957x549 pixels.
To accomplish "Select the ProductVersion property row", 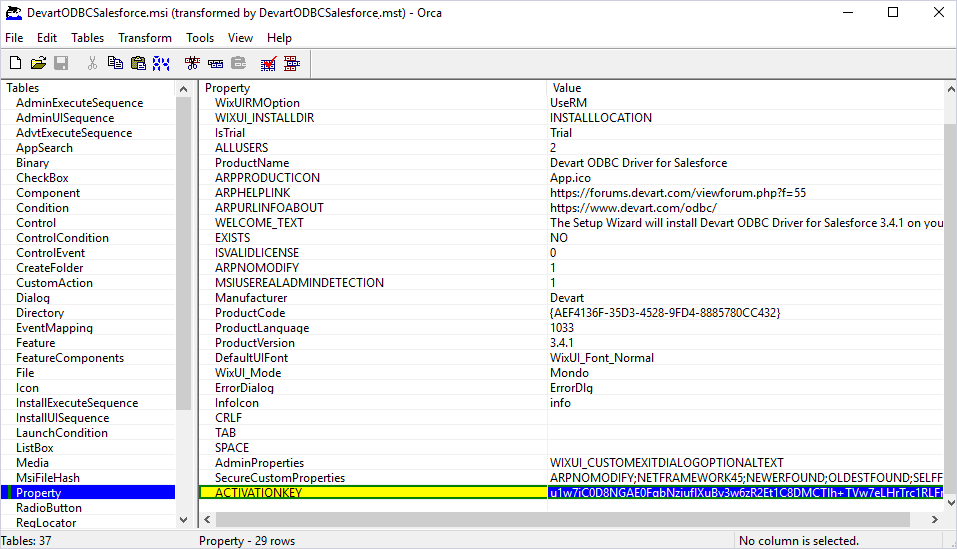I will [x=254, y=343].
